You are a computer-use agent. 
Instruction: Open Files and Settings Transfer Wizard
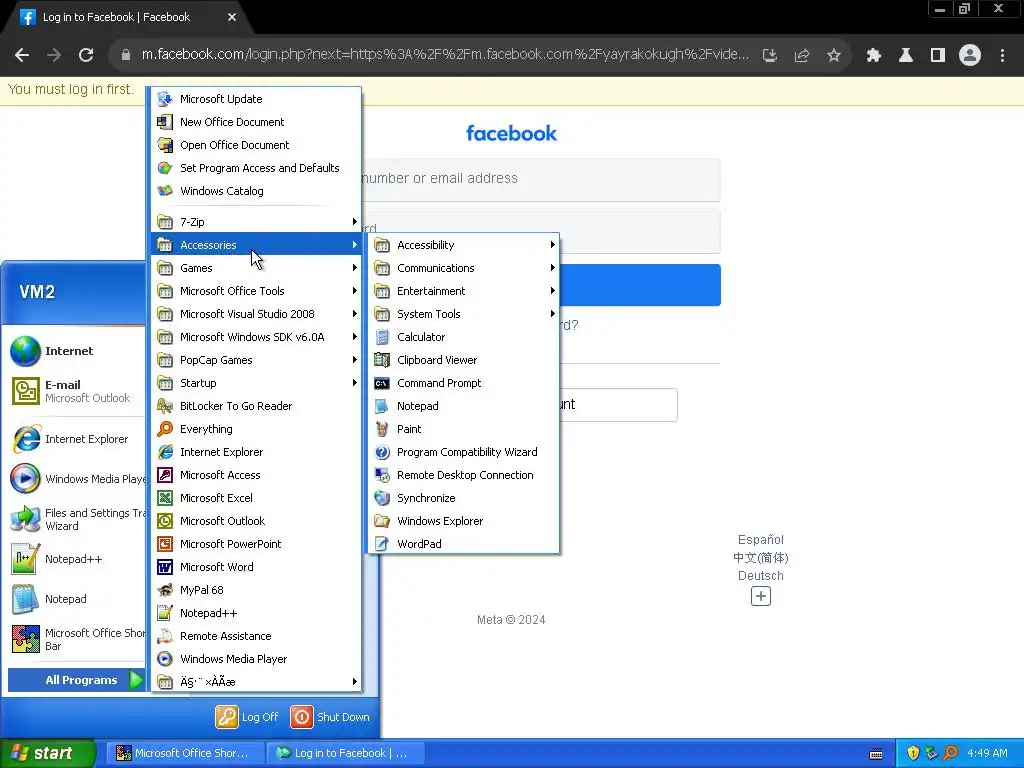(x=75, y=519)
